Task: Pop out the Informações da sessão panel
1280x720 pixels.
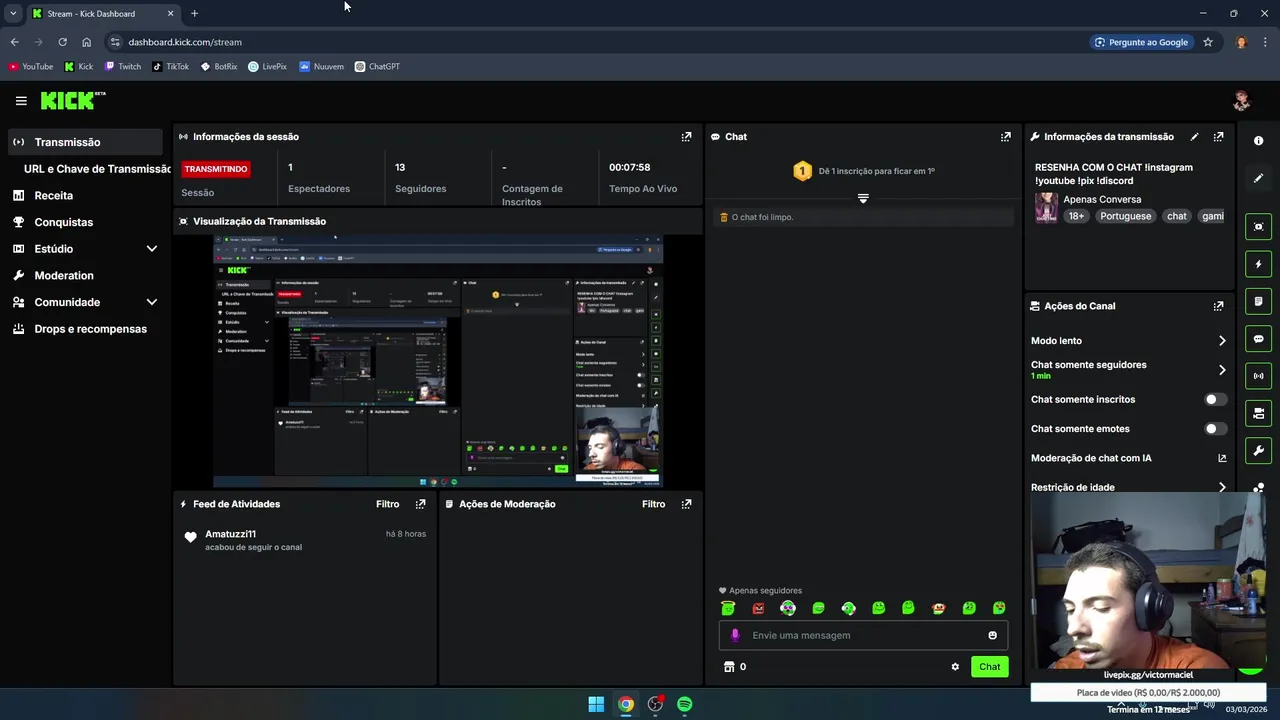Action: 686,137
